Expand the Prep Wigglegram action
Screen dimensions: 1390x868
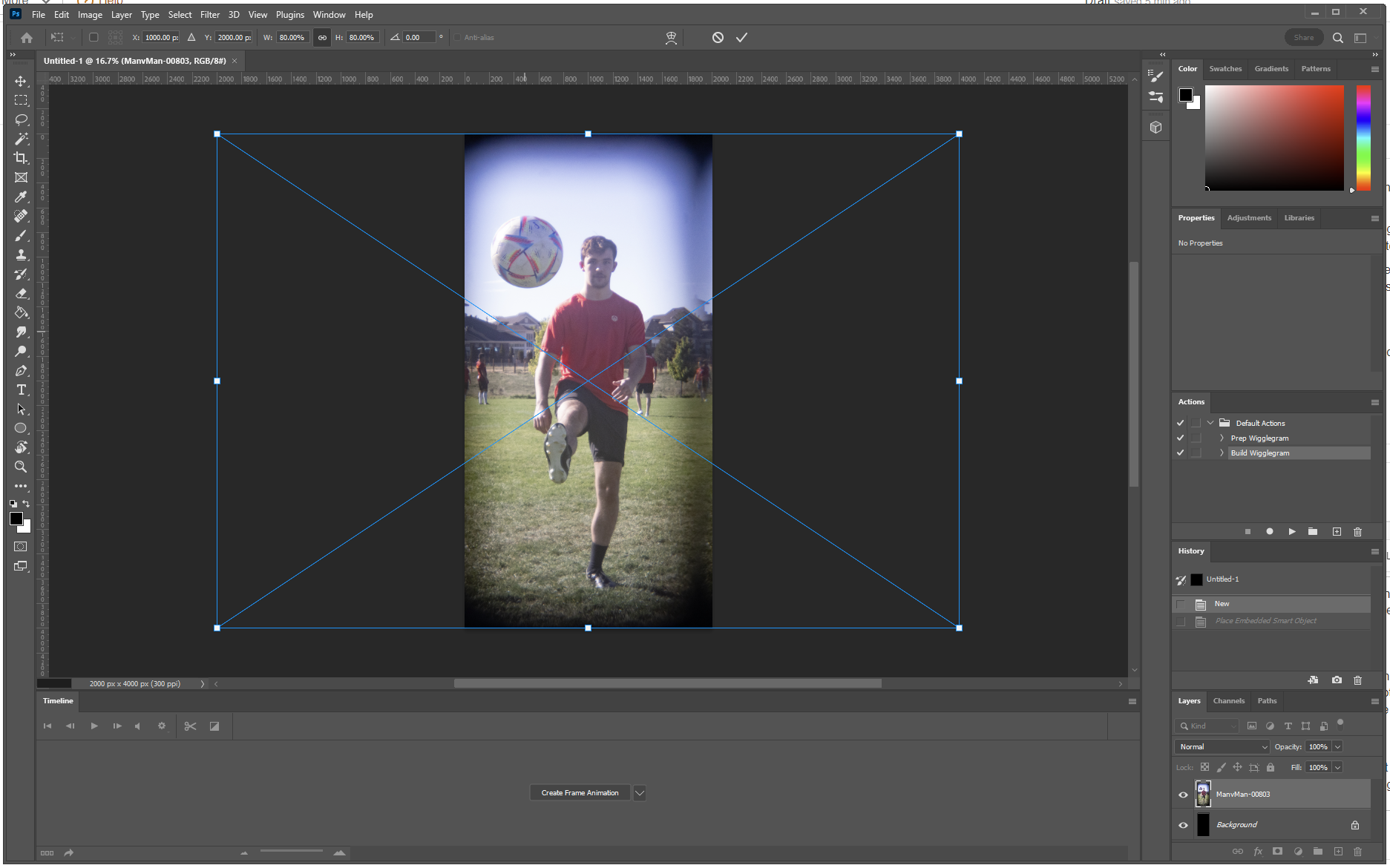pos(1222,438)
